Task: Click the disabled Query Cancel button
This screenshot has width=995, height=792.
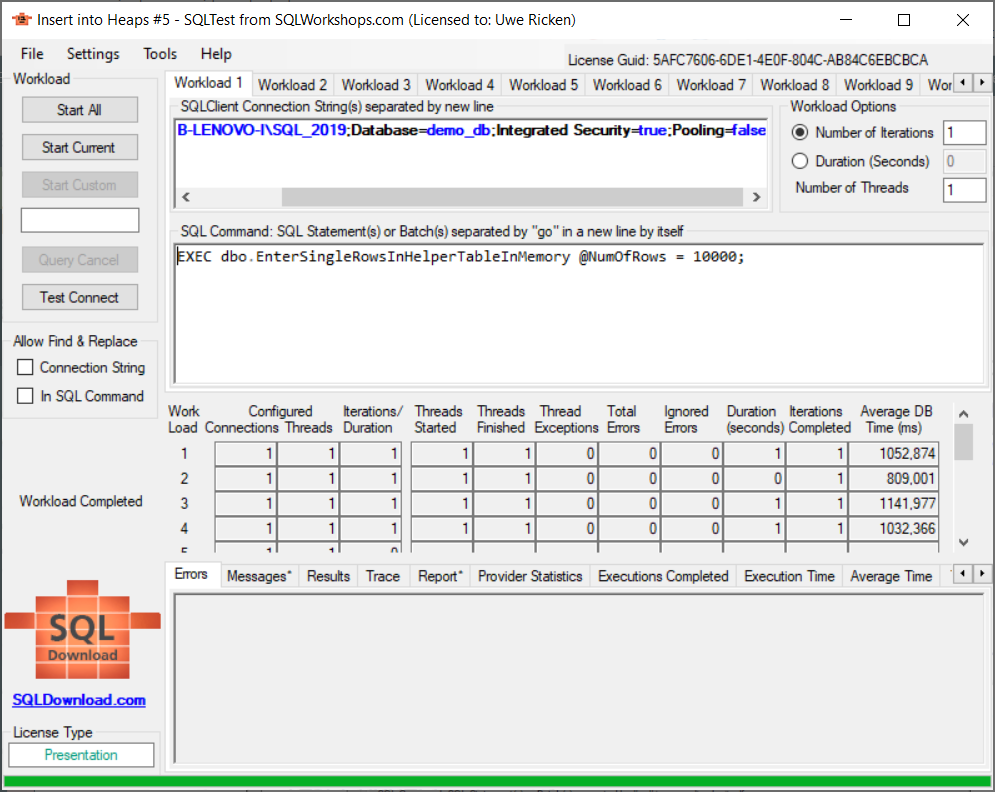Action: click(79, 260)
